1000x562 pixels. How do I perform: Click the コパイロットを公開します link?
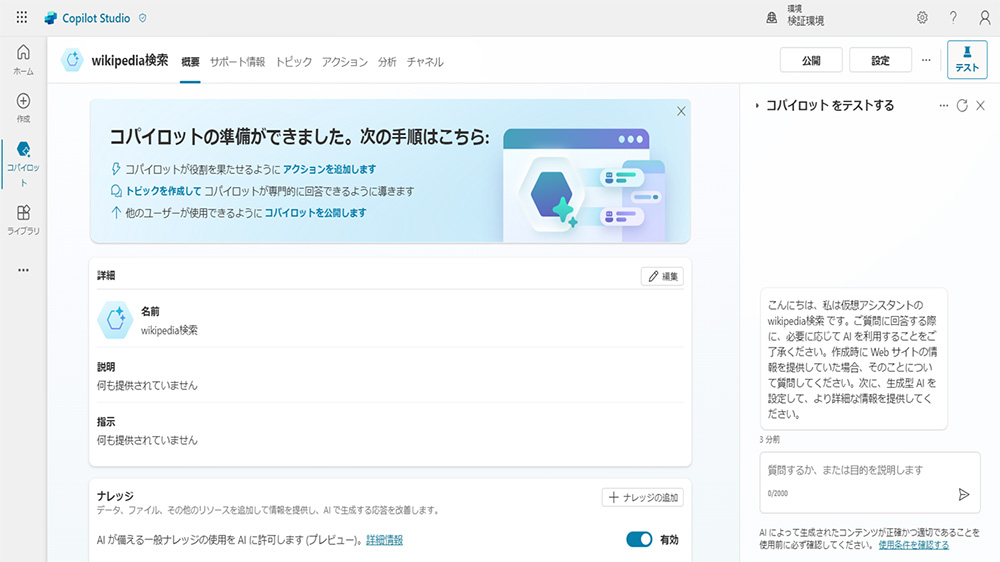point(315,212)
